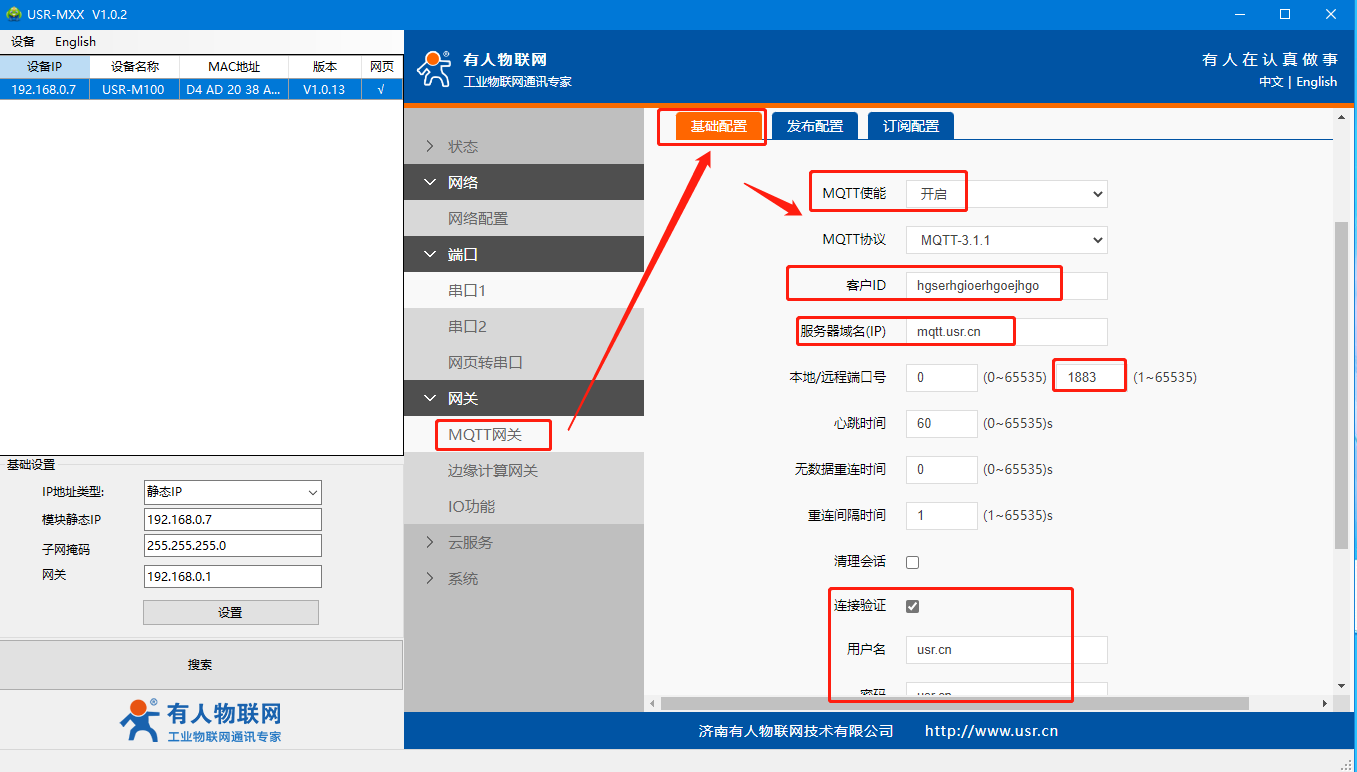Switch web page language to English
Image resolution: width=1357 pixels, height=772 pixels.
(x=1316, y=82)
